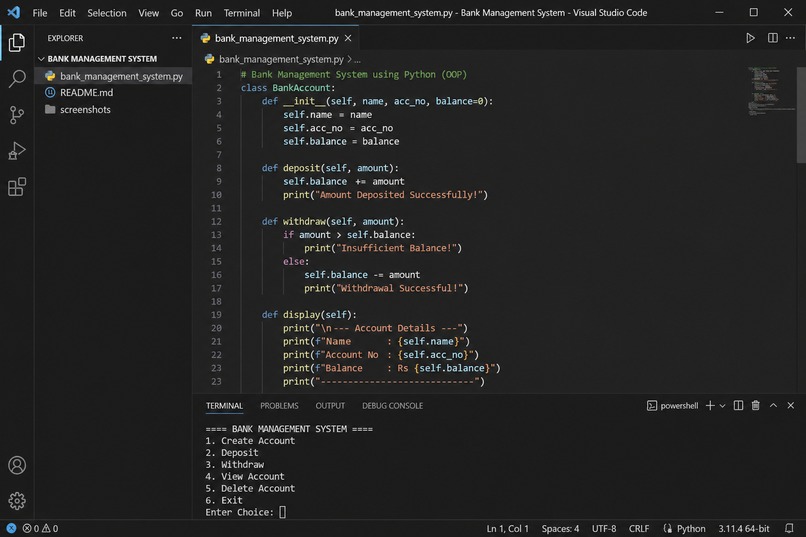Click the class BankAccount definition line

288,88
